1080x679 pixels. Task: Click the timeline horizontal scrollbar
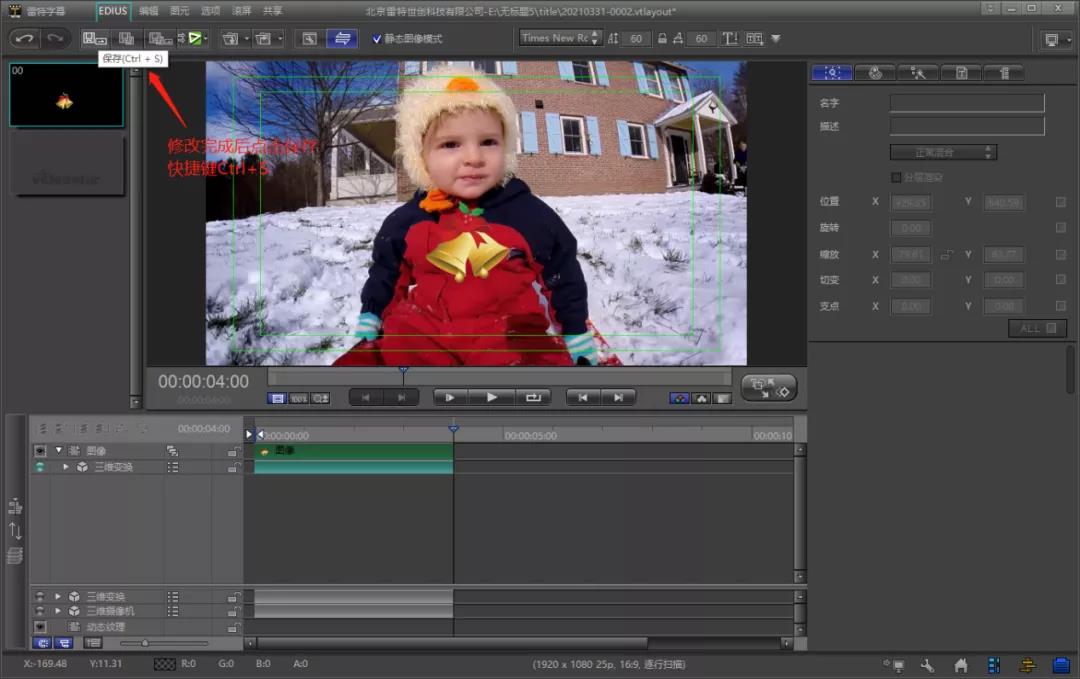click(x=453, y=643)
